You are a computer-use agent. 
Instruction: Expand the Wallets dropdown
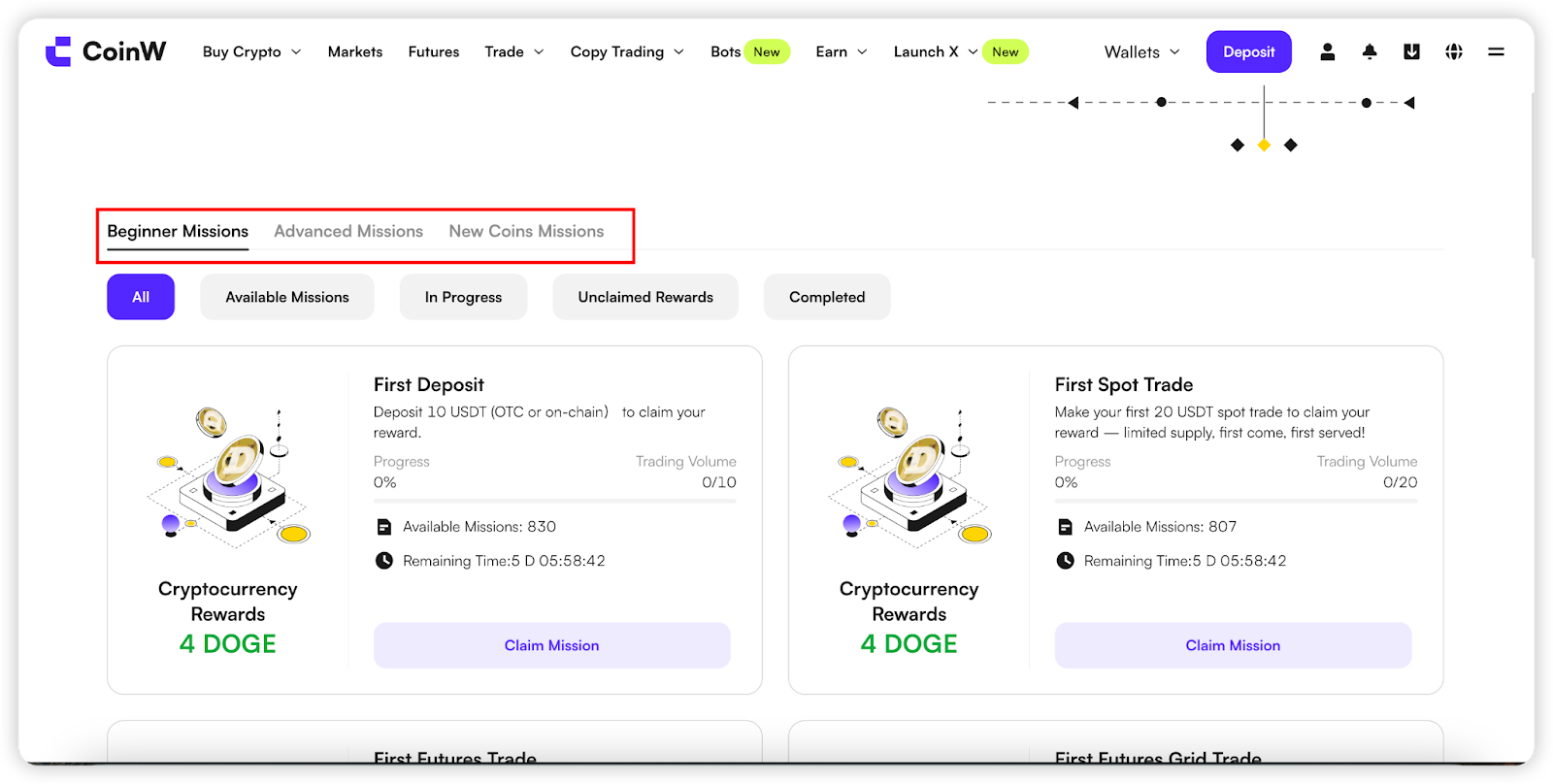[1141, 51]
